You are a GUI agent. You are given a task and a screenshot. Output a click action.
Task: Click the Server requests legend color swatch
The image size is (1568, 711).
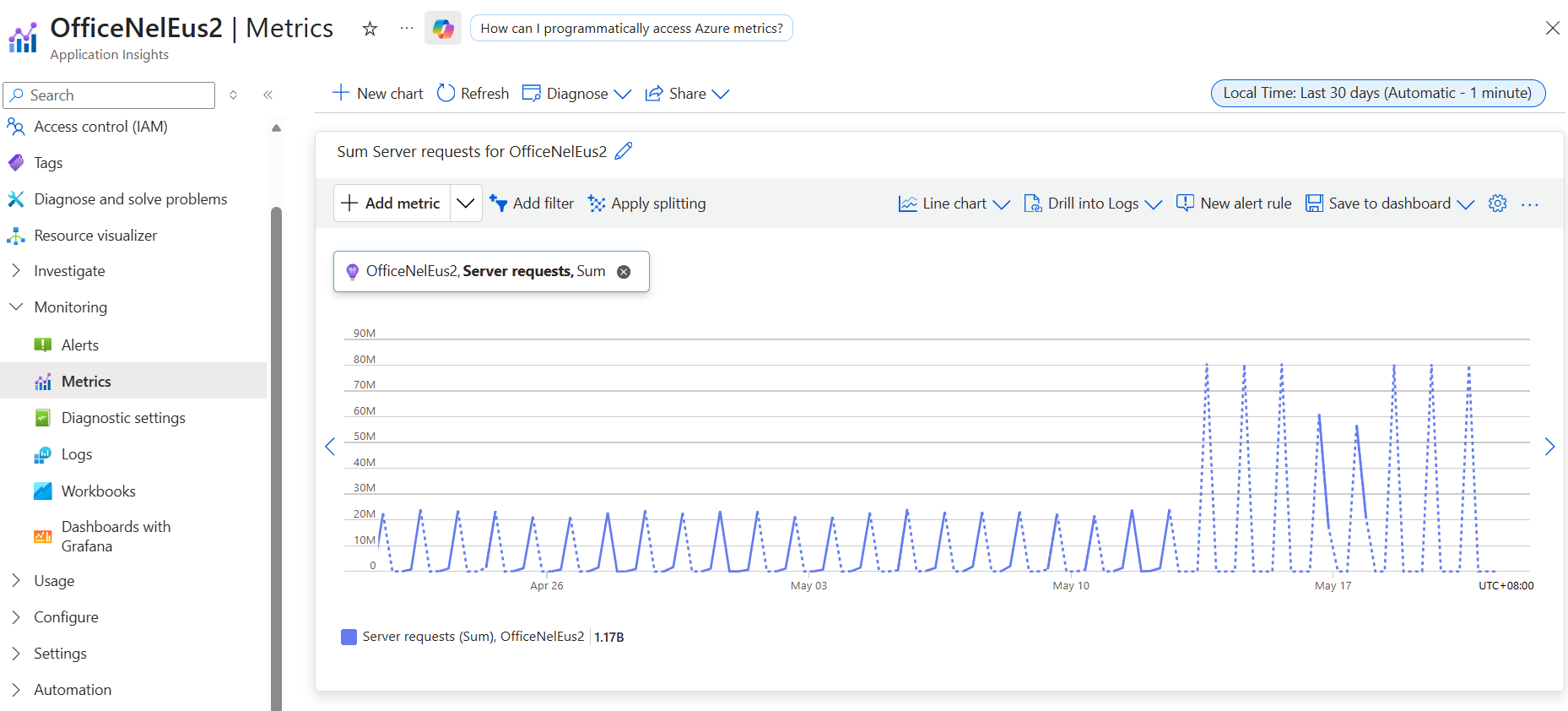pos(349,637)
